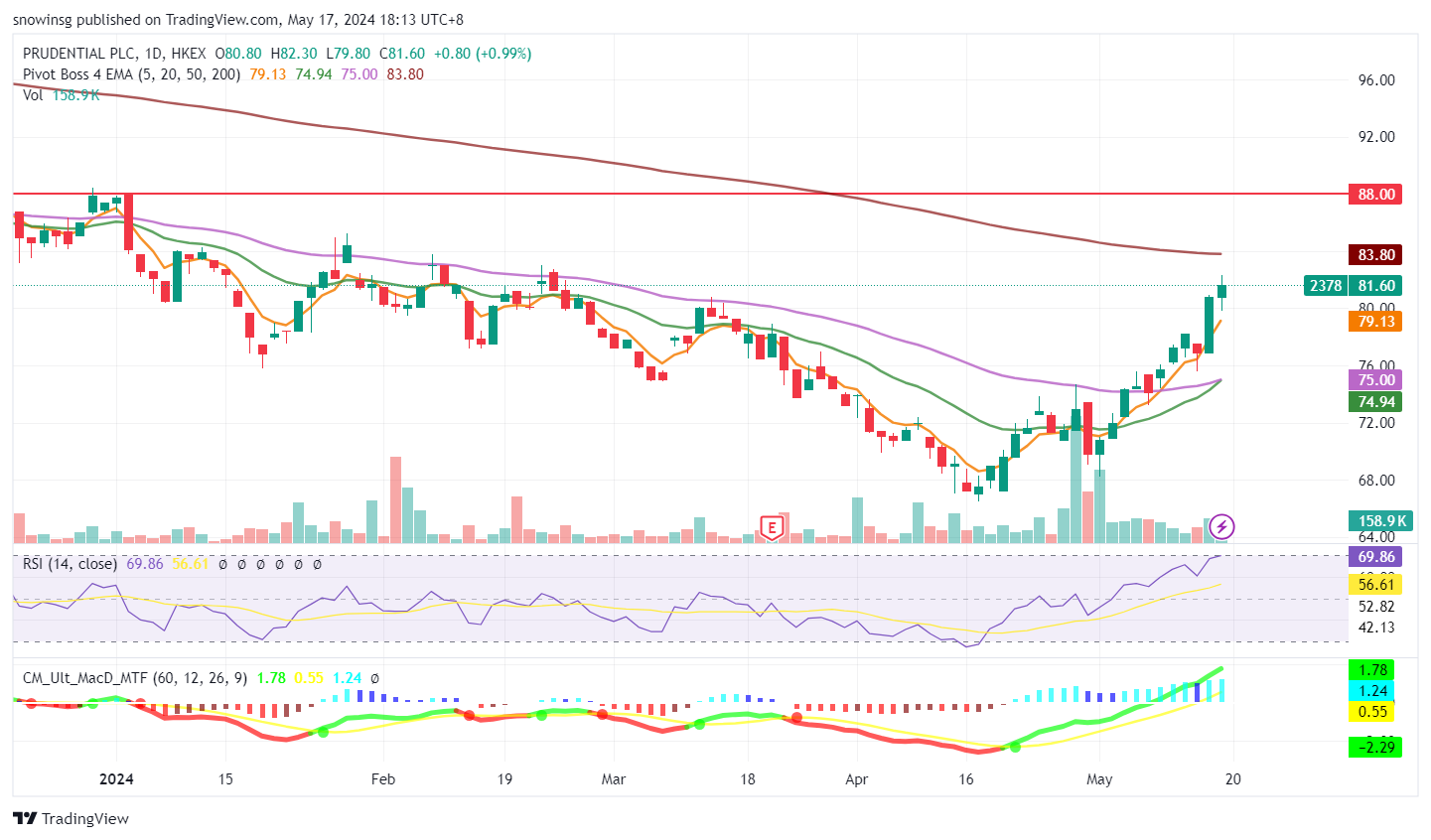
Task: Click the green 81.60 current price label
Action: point(1375,285)
